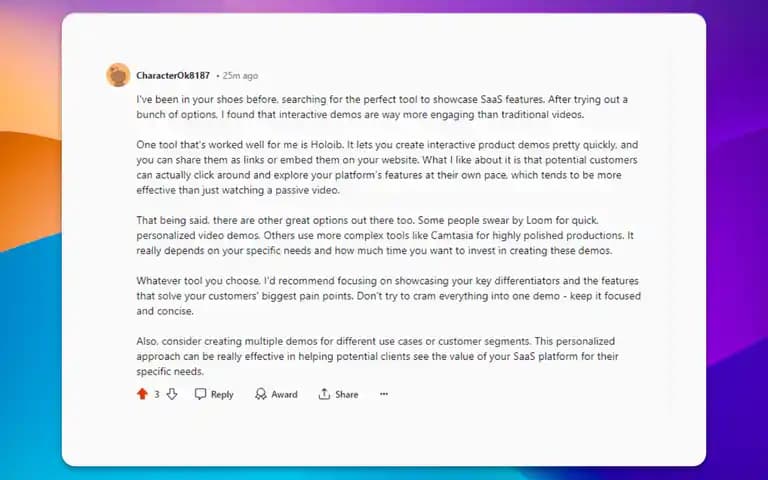This screenshot has height=480, width=768.
Task: Click the vote count number 3
Action: click(157, 394)
